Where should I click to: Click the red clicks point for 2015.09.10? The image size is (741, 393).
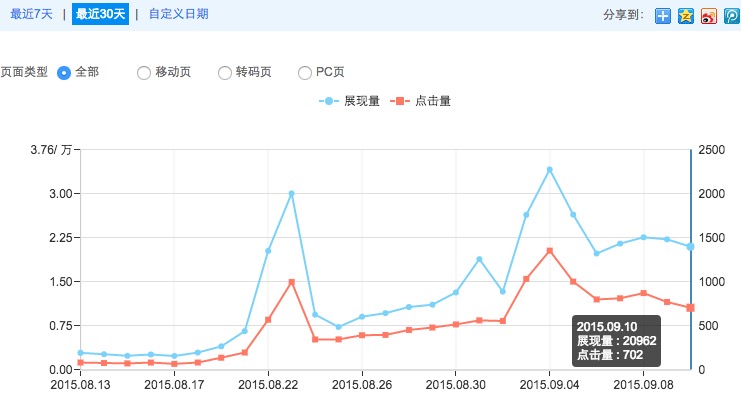(690, 308)
